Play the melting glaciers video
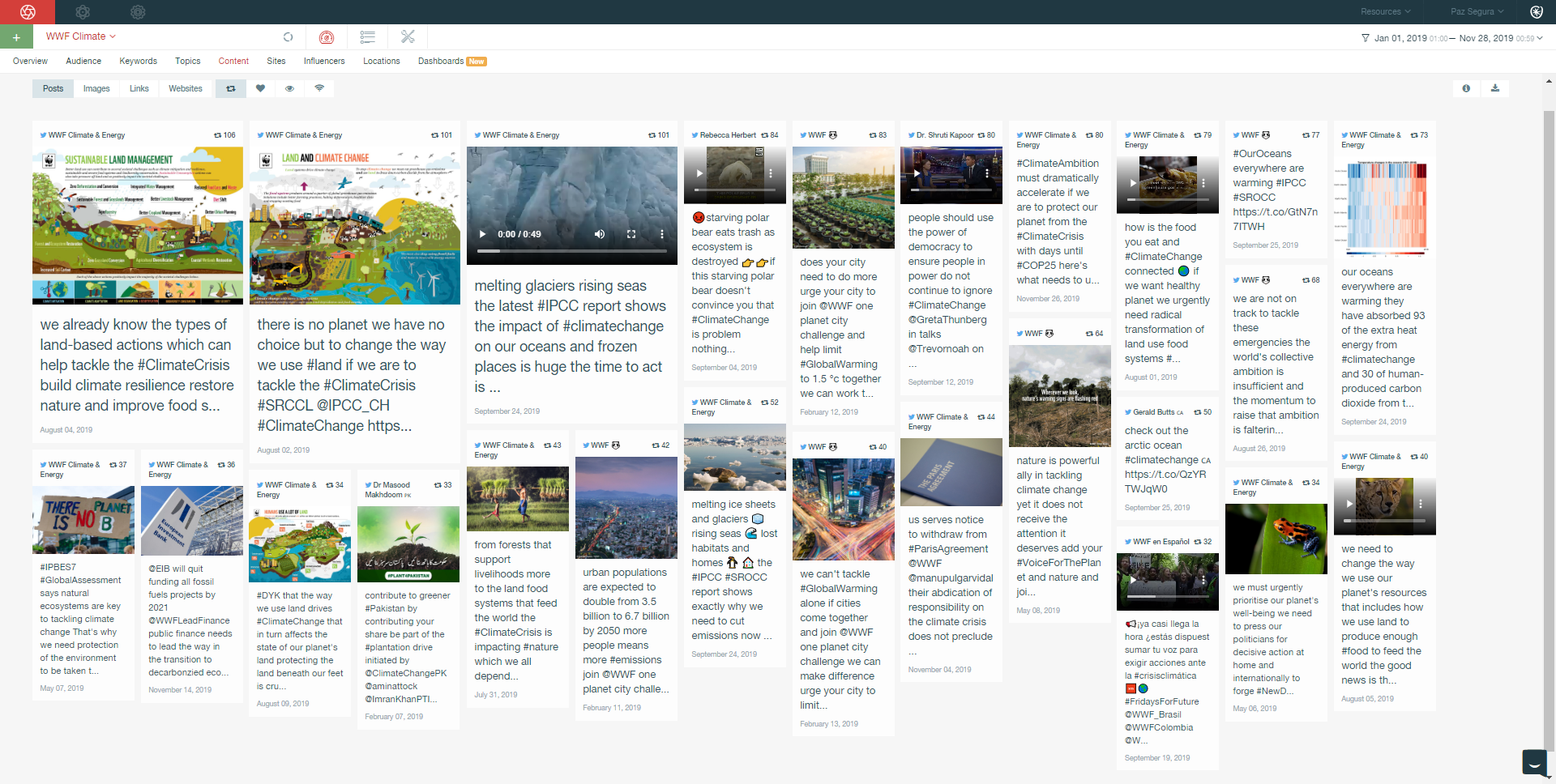 [482, 234]
